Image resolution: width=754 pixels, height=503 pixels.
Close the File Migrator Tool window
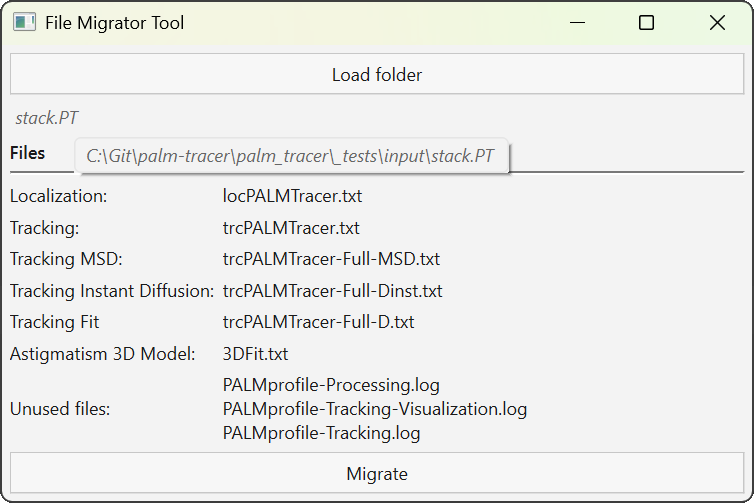pos(717,23)
